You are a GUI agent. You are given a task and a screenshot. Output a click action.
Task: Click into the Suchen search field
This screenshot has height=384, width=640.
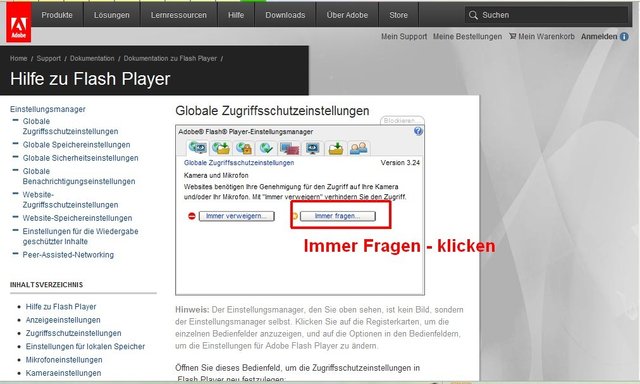click(547, 15)
